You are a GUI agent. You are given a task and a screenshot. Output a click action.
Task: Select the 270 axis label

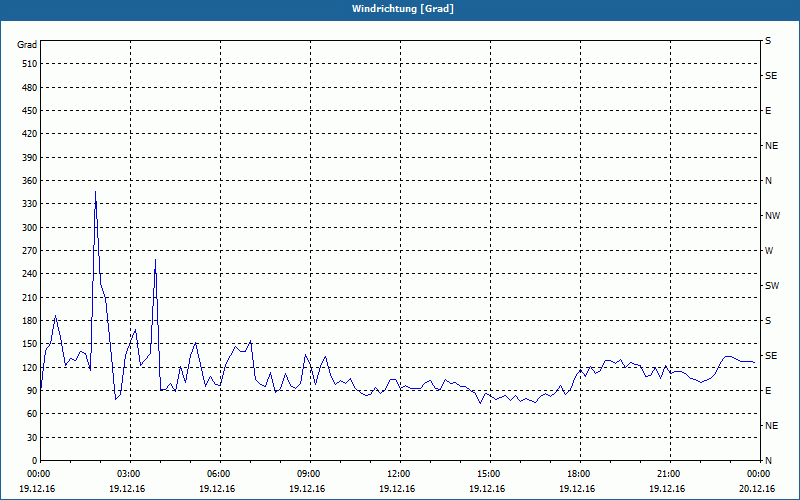pos(30,251)
